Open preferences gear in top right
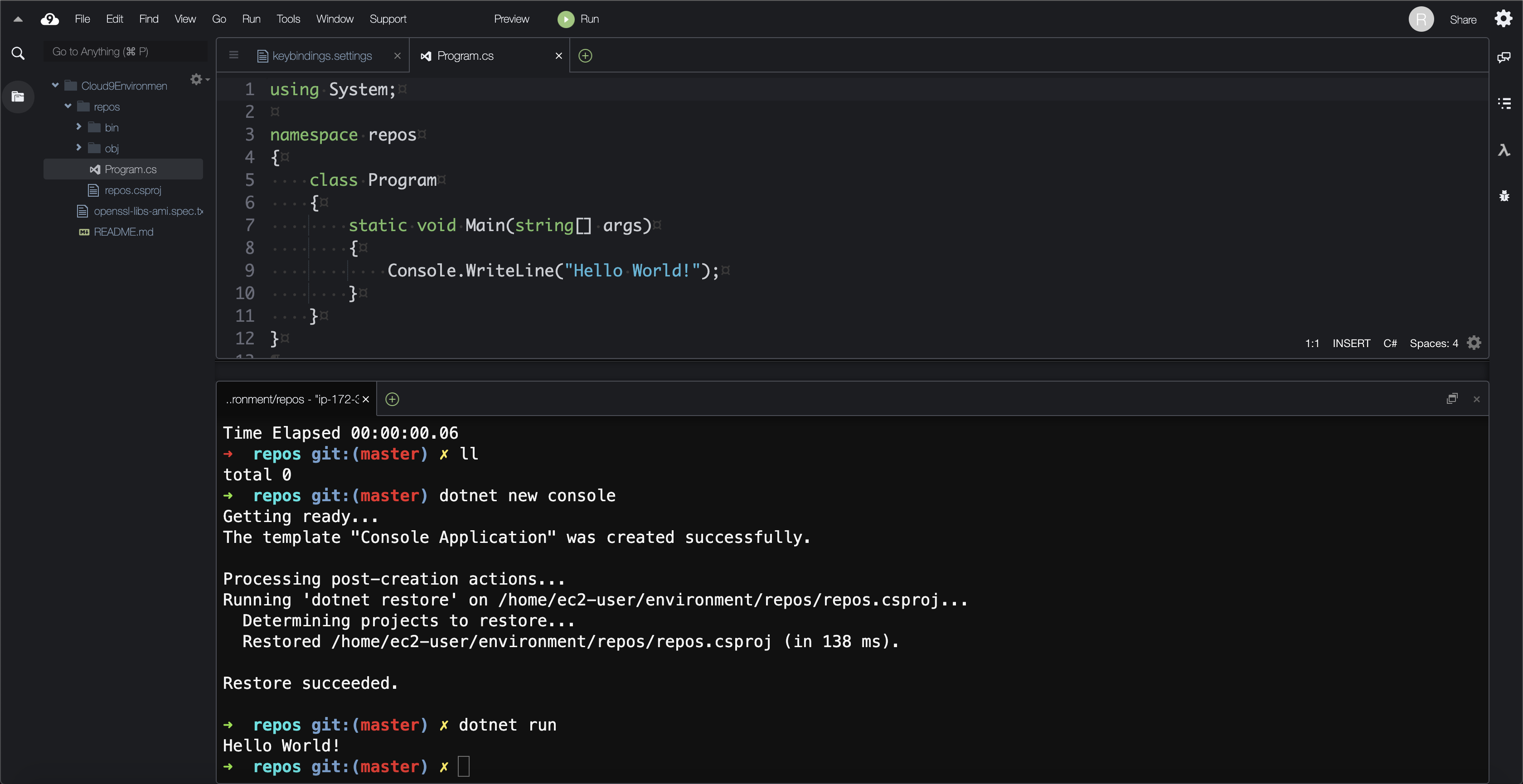Screen dimensions: 1523x784 [x=1504, y=19]
